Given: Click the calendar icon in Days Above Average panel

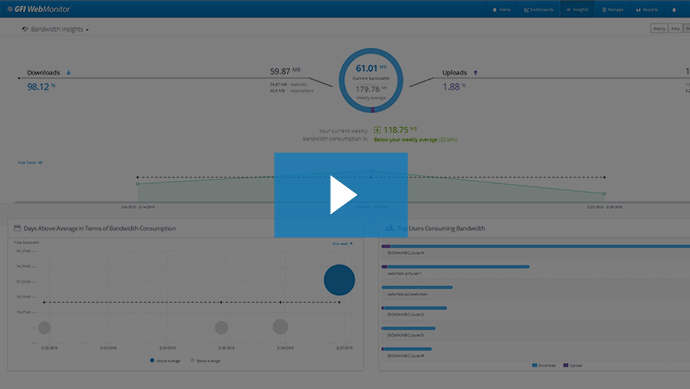Looking at the screenshot, I should (x=17, y=228).
